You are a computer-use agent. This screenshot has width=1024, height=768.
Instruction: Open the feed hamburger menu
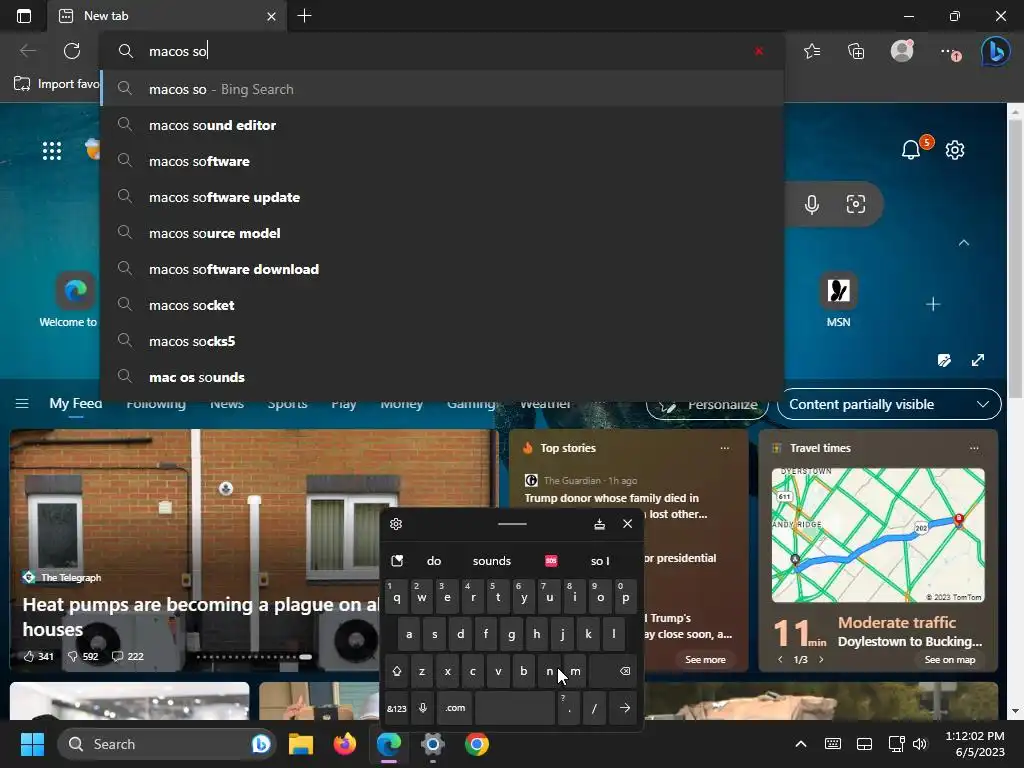[22, 404]
